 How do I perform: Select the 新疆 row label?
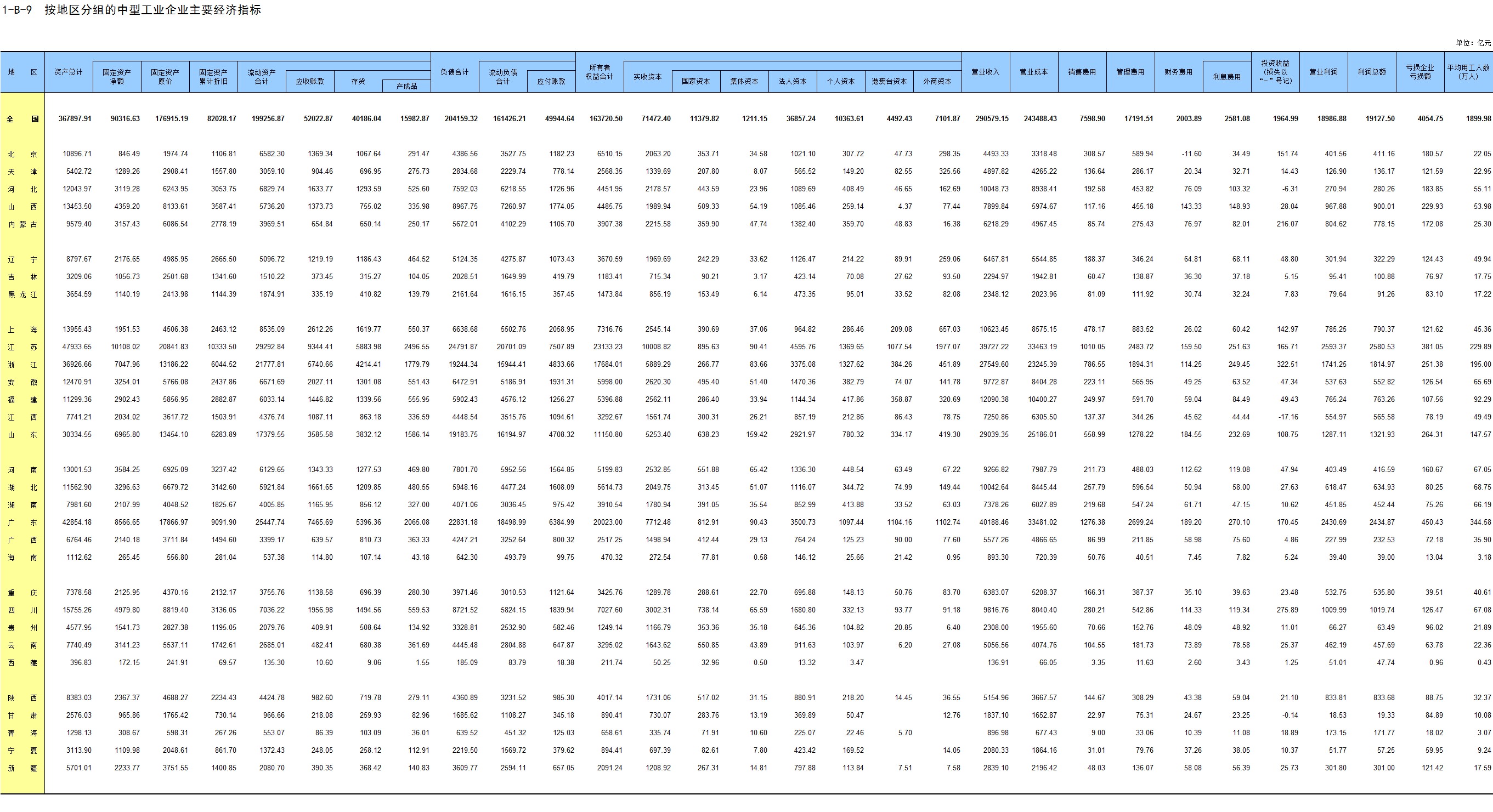coord(22,768)
